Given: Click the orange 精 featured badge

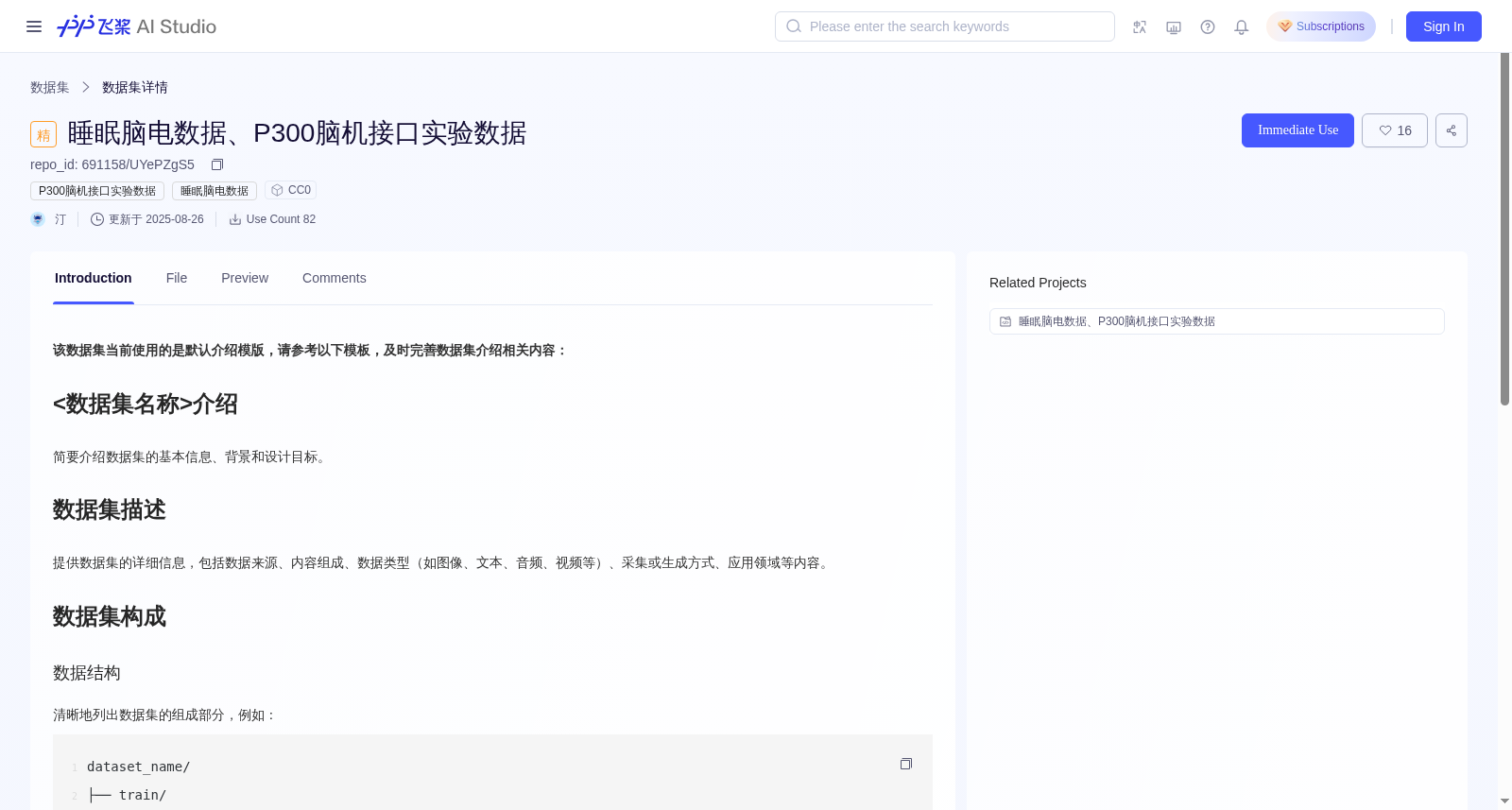Looking at the screenshot, I should click(43, 134).
